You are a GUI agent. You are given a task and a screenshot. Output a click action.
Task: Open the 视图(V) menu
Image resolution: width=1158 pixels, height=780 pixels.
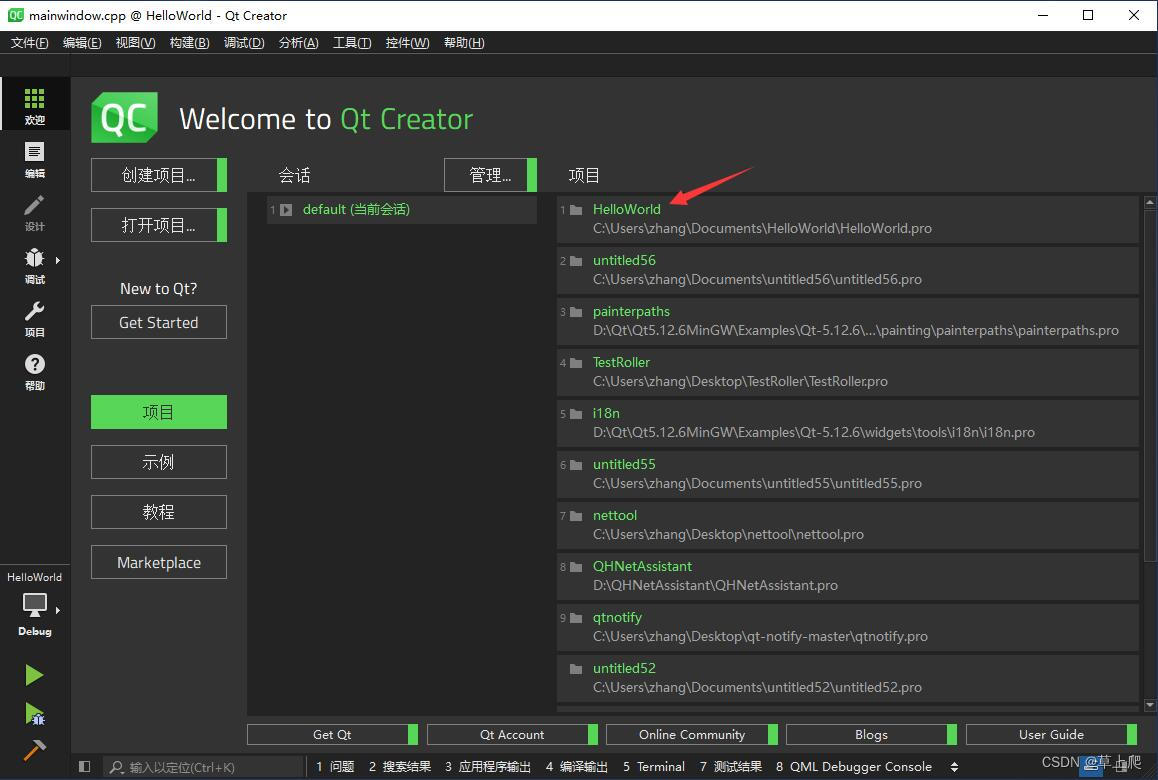pyautogui.click(x=135, y=43)
